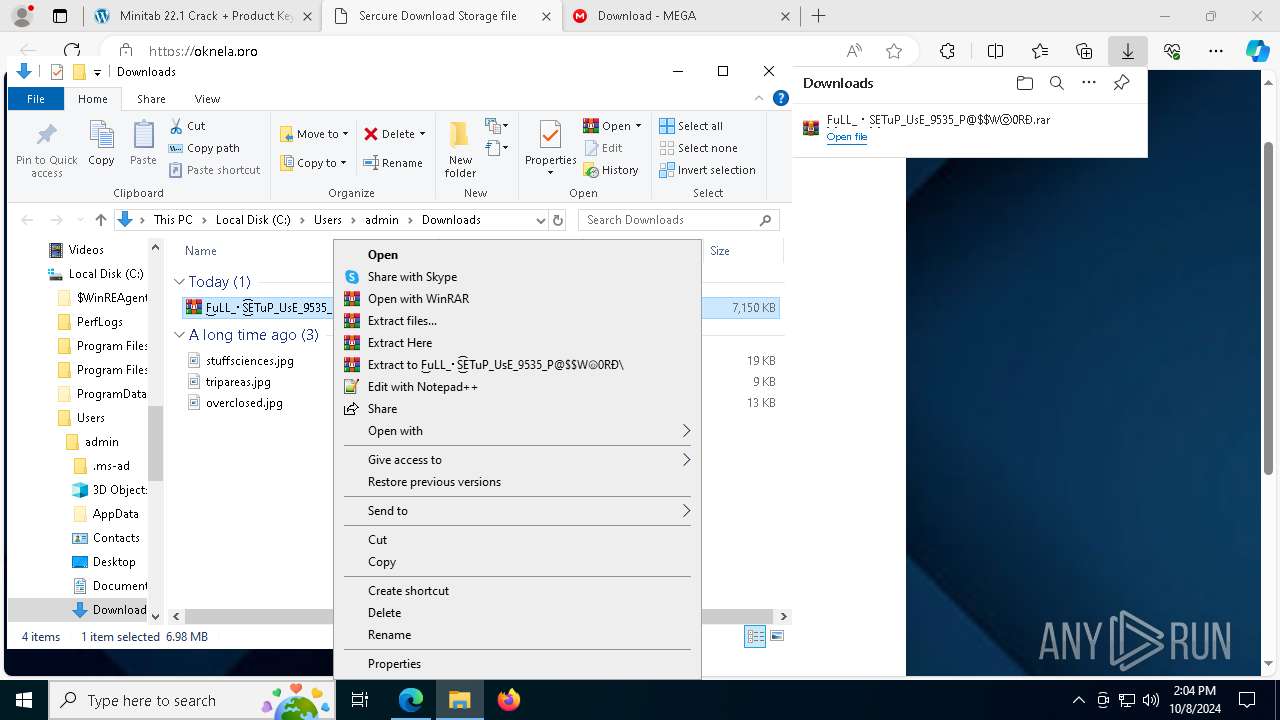Switch to the View ribbon tab
The width and height of the screenshot is (1280, 720).
(207, 99)
